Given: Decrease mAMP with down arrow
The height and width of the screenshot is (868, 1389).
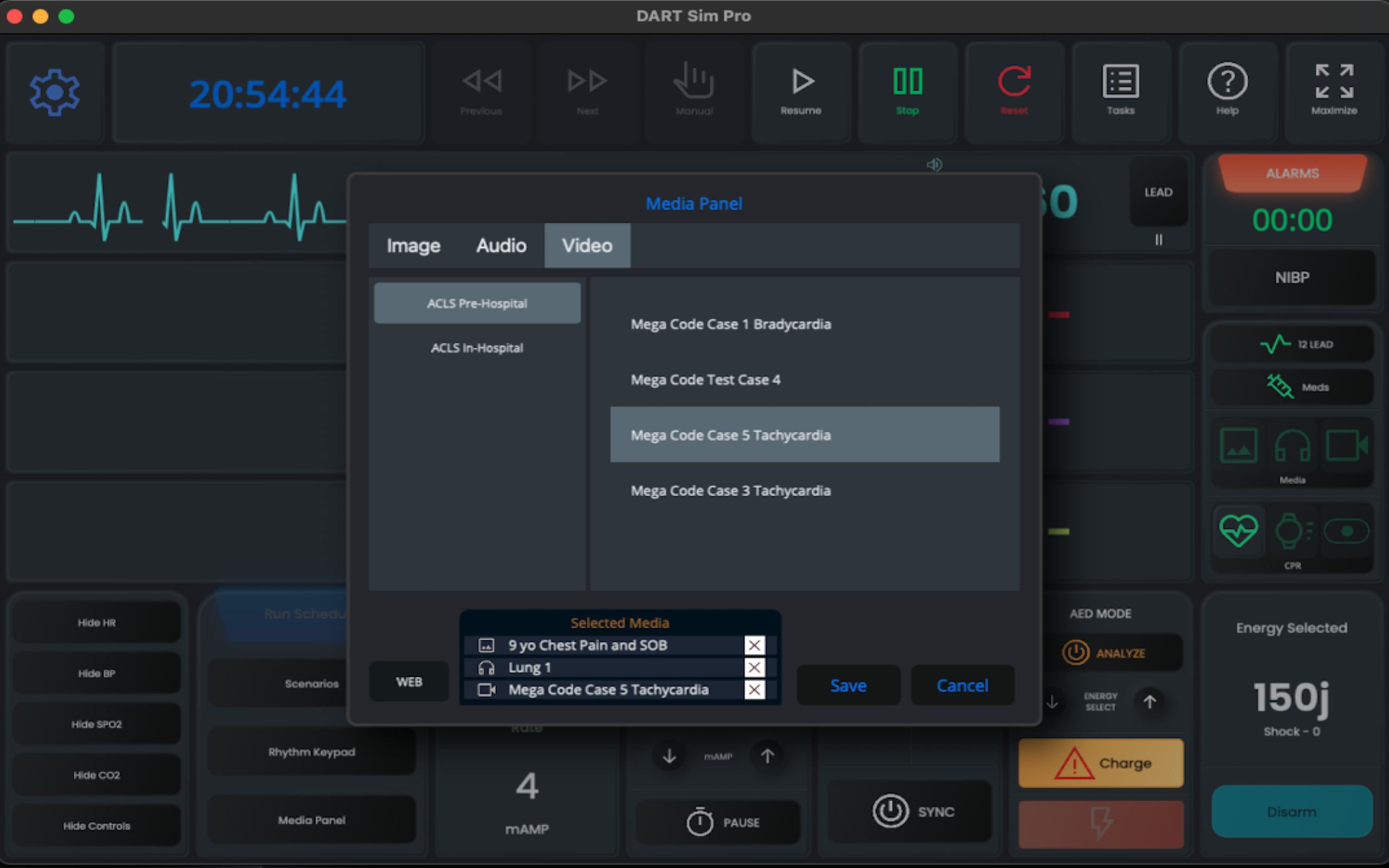Looking at the screenshot, I should coord(669,756).
